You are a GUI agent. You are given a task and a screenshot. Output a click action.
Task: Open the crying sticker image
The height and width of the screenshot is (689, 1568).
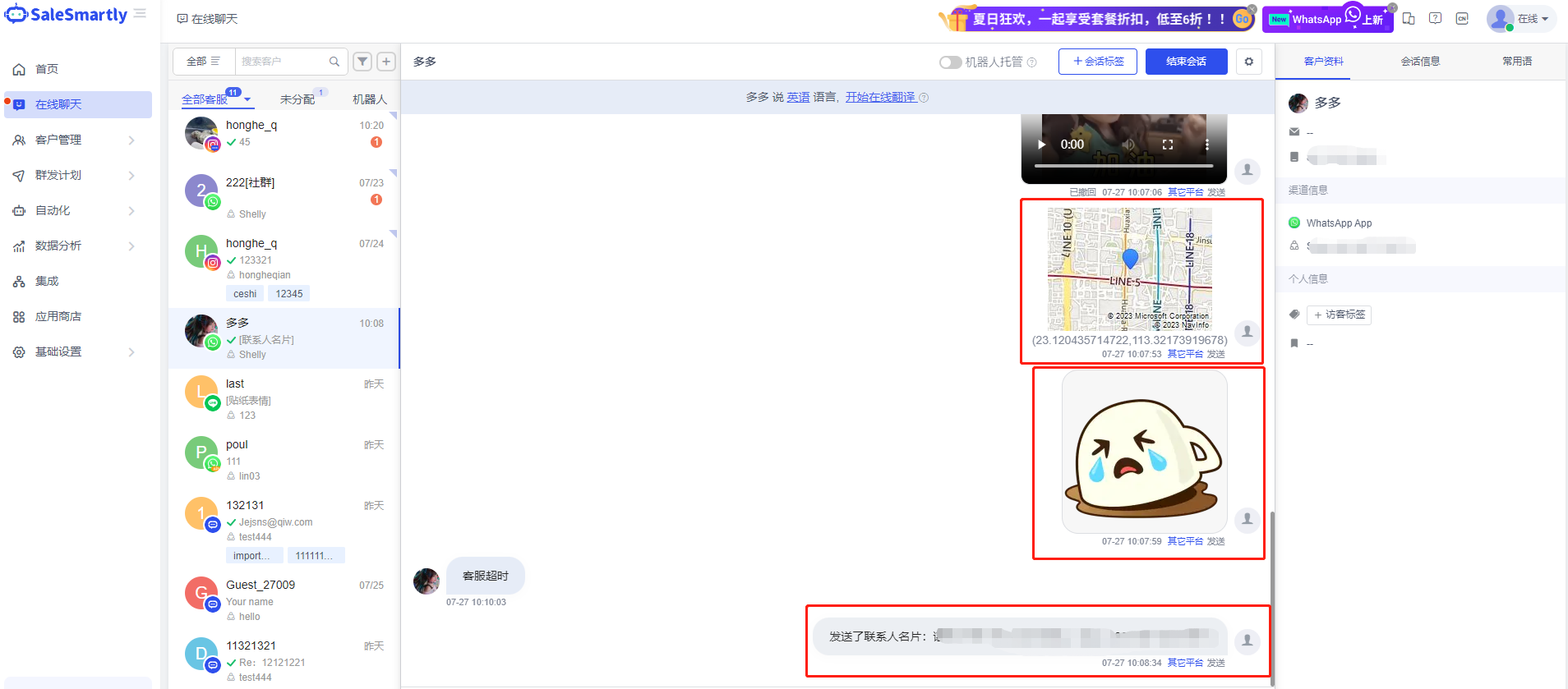[x=1145, y=452]
